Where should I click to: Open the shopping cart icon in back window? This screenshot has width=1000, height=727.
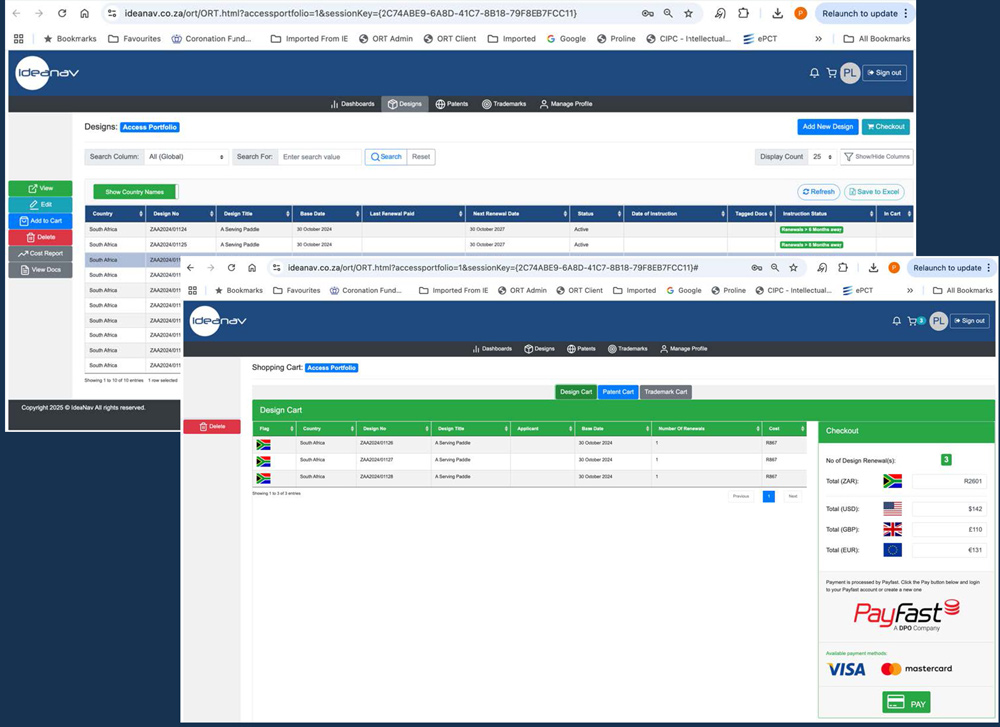tap(832, 73)
